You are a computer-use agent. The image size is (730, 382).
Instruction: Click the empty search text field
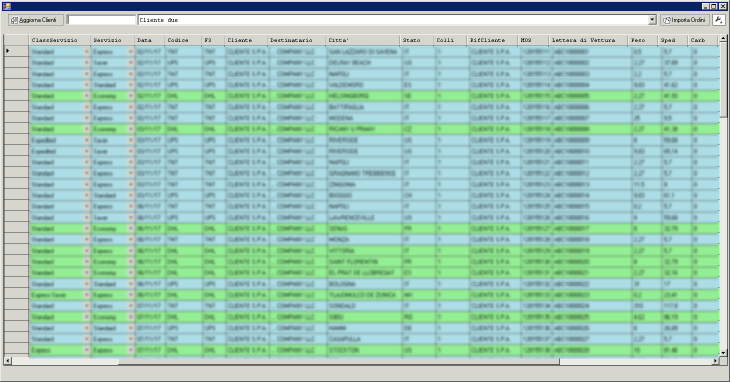click(101, 20)
